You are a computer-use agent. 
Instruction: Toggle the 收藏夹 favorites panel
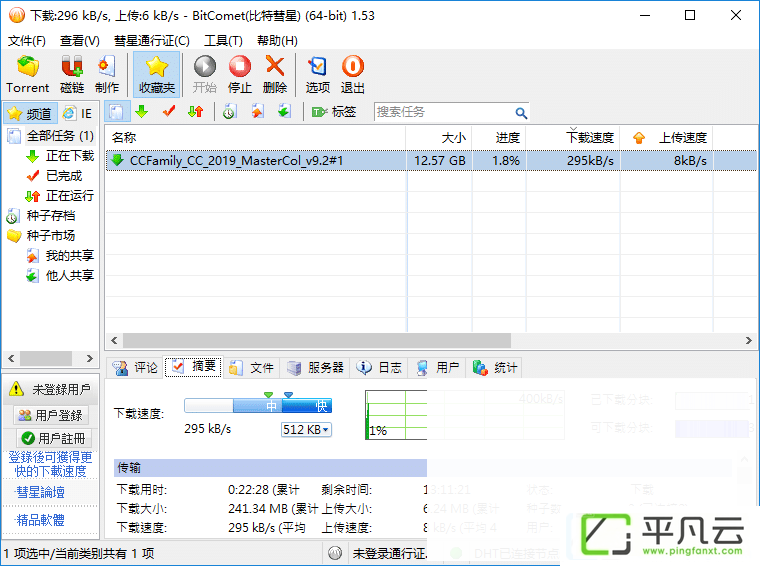(x=157, y=75)
